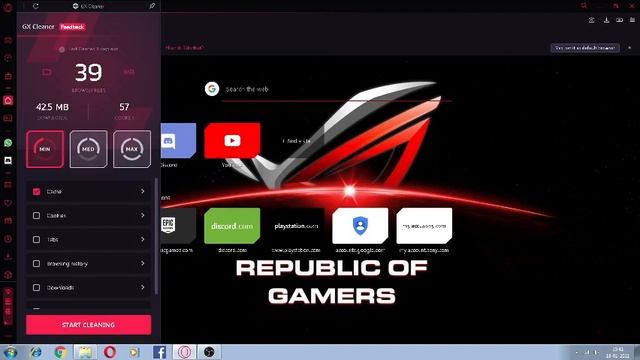Screen dimensions: 640x360
Task: Expand the Cache row chevron
Action: tap(142, 191)
